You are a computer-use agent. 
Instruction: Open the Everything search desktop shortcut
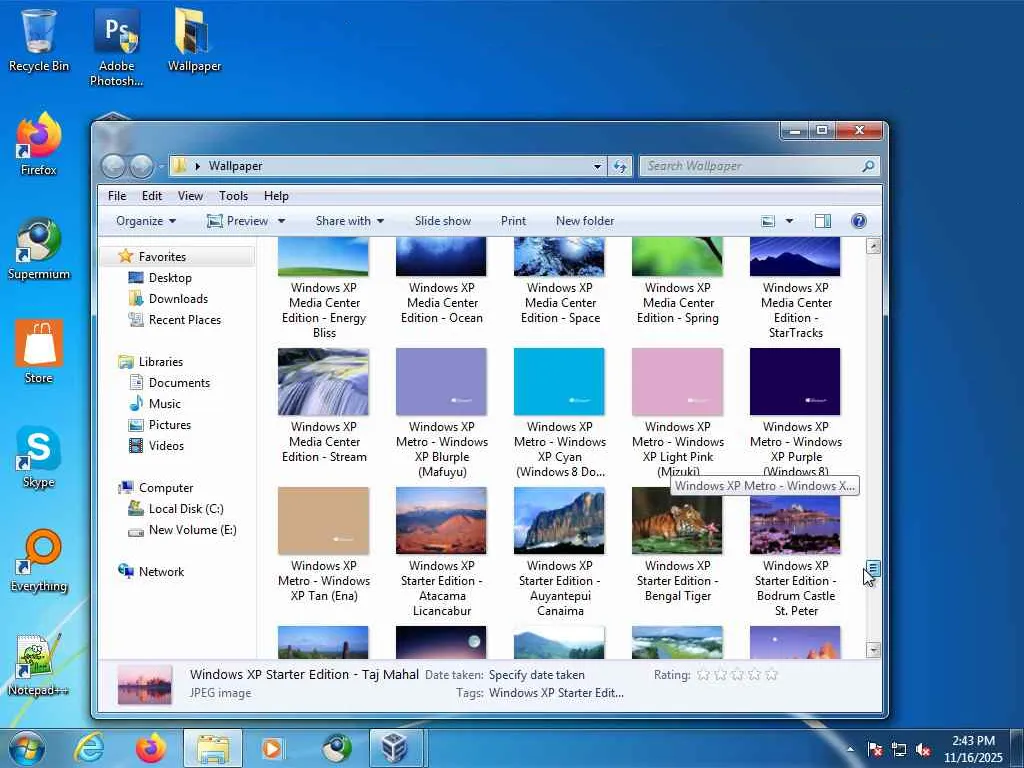(x=39, y=560)
